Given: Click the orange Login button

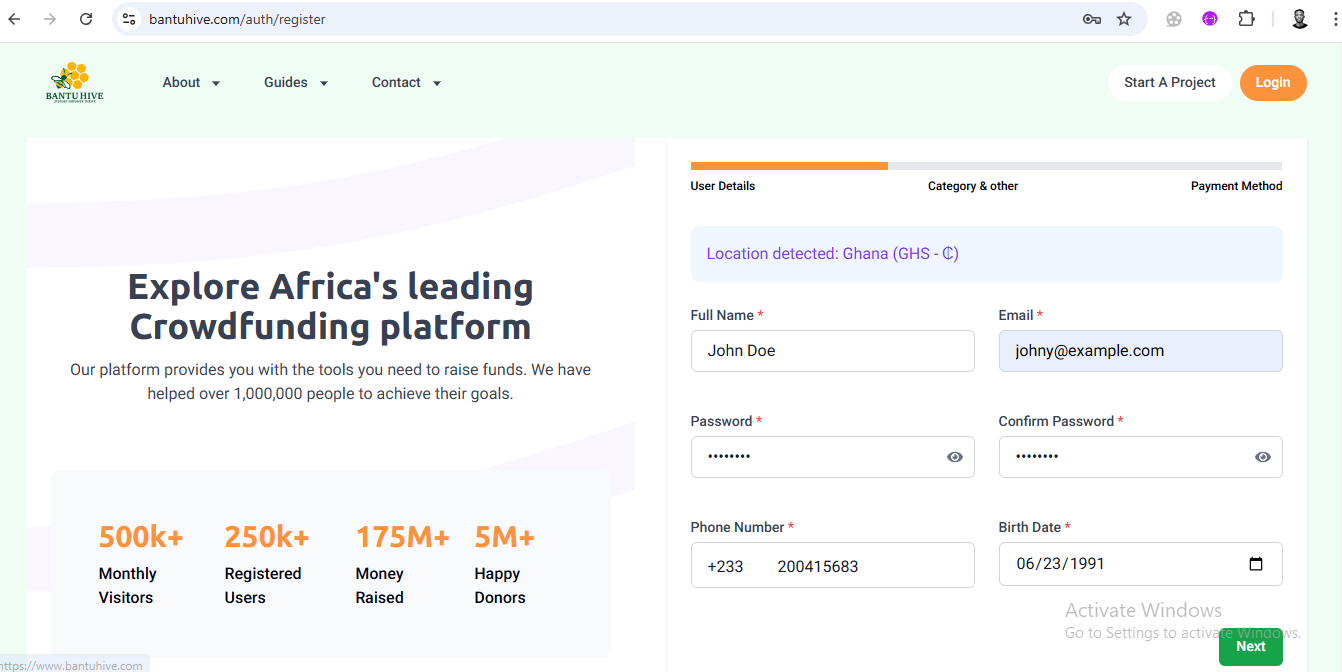Looking at the screenshot, I should click(1273, 83).
